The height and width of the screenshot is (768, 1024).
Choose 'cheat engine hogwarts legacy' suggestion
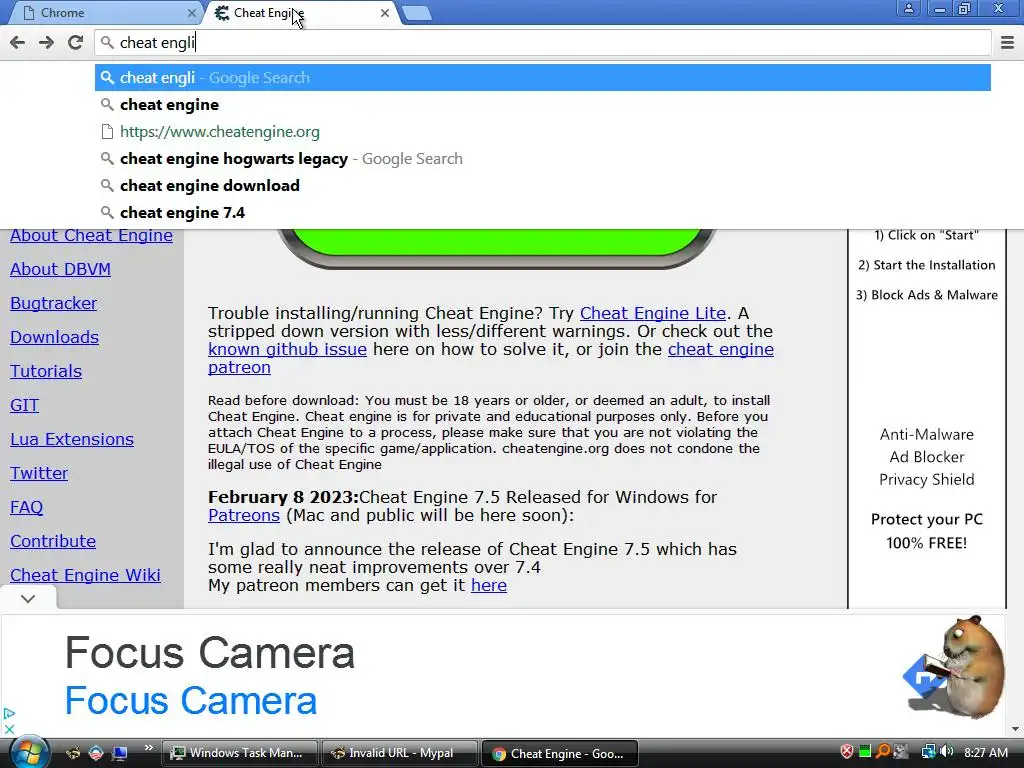point(543,159)
